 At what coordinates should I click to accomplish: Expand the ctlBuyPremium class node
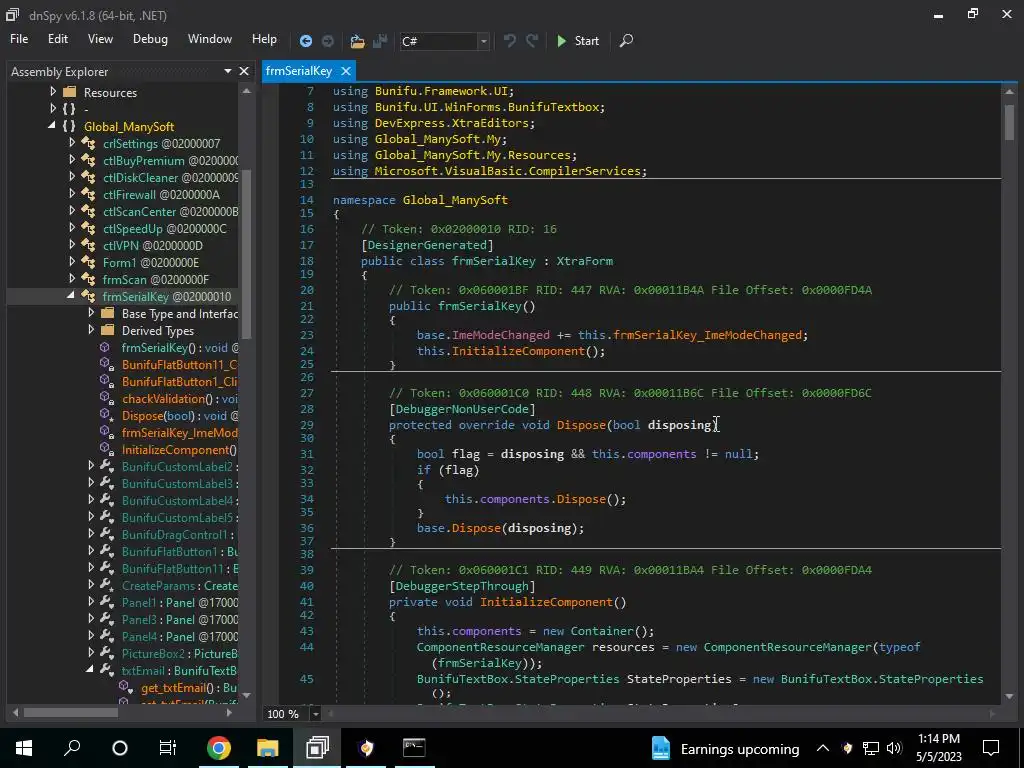[72, 159]
